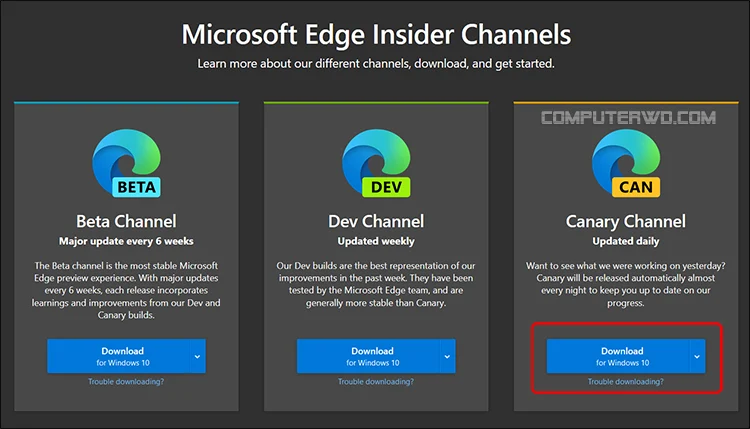Click the Edge Beta logo icon
This screenshot has width=750, height=429.
(x=126, y=163)
